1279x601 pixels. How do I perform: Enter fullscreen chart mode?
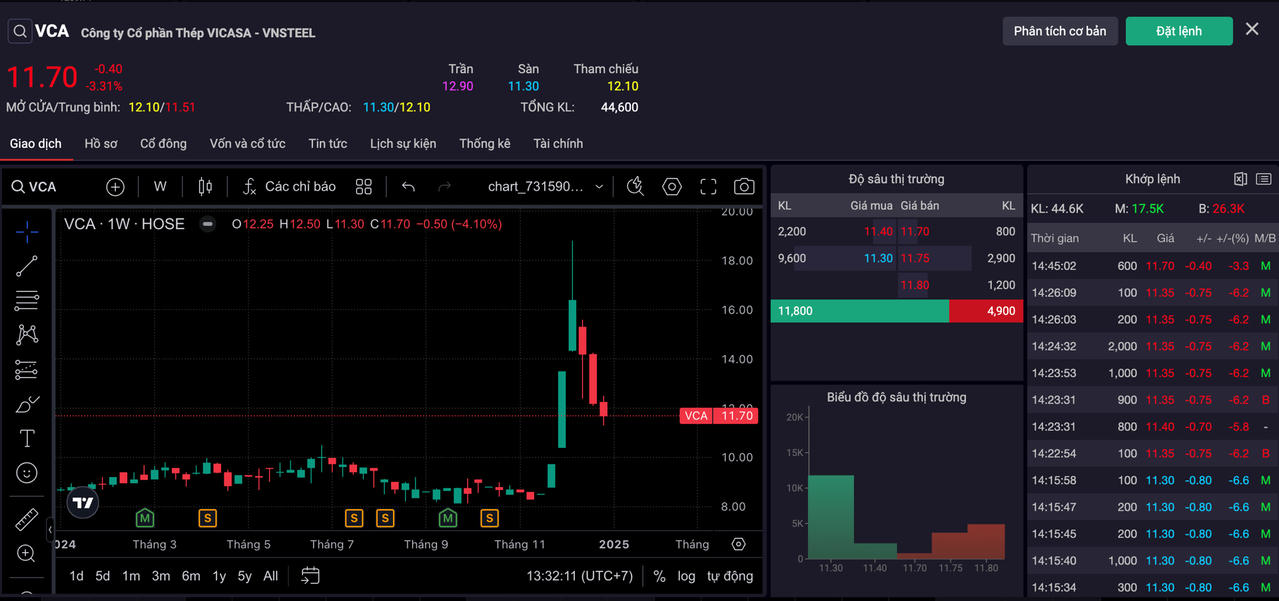click(708, 187)
